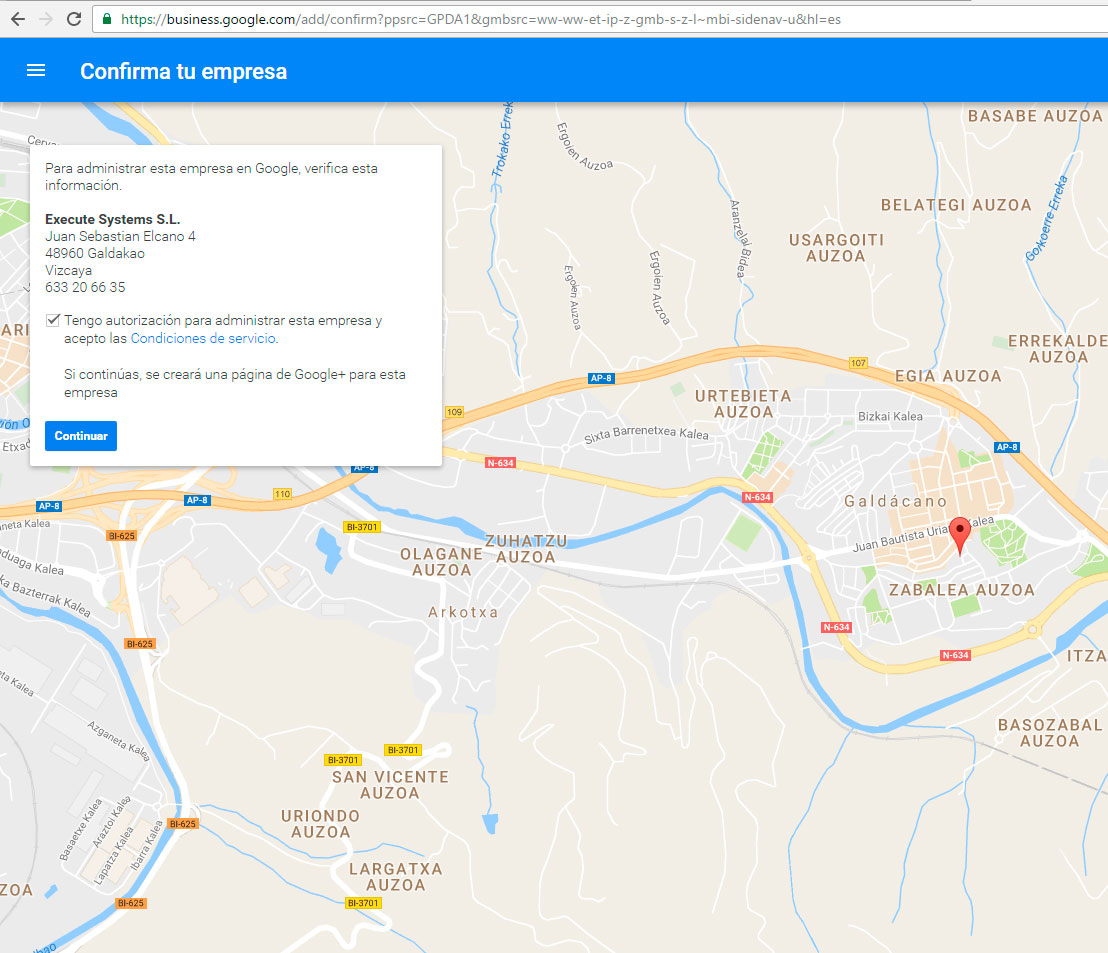
Task: Click the Sixta Barrenetxea Kalea street label
Action: (x=646, y=435)
